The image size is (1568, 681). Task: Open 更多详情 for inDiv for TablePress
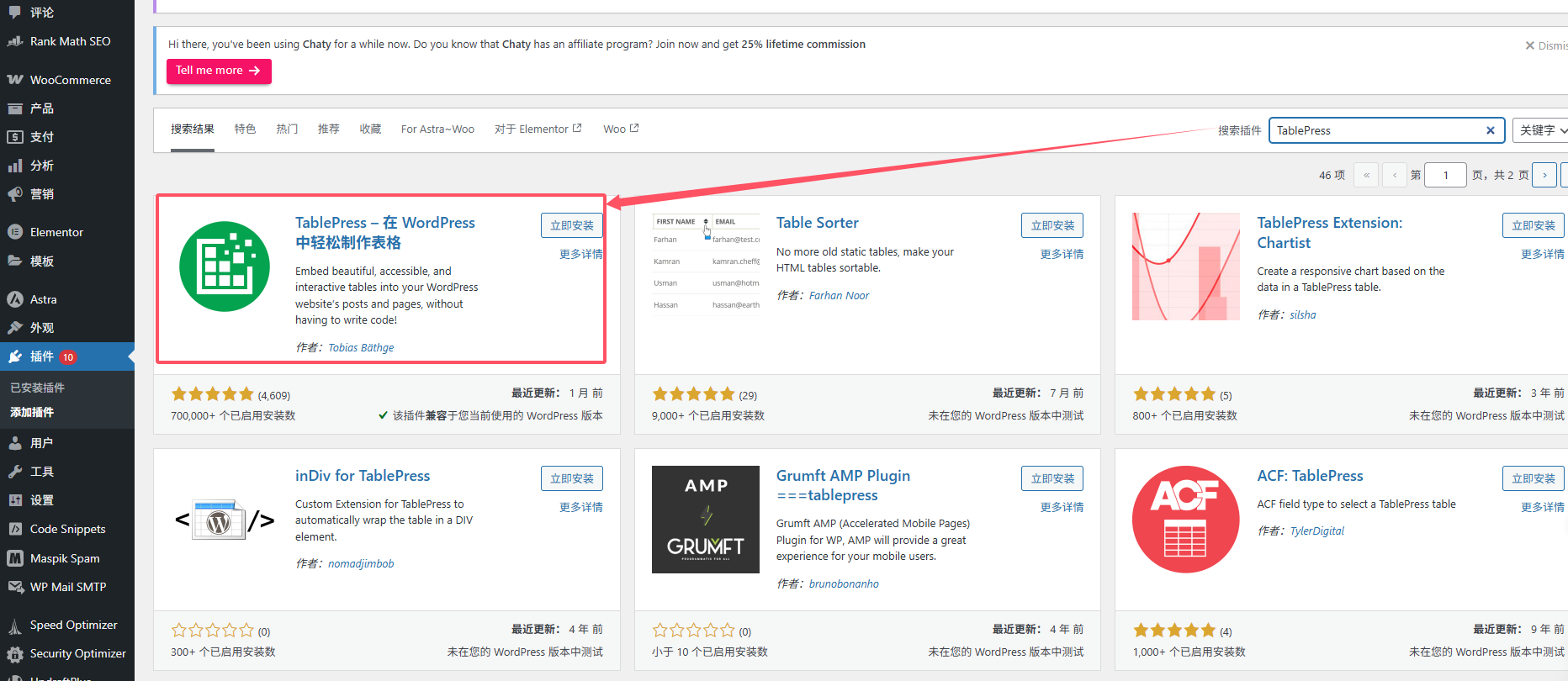581,507
